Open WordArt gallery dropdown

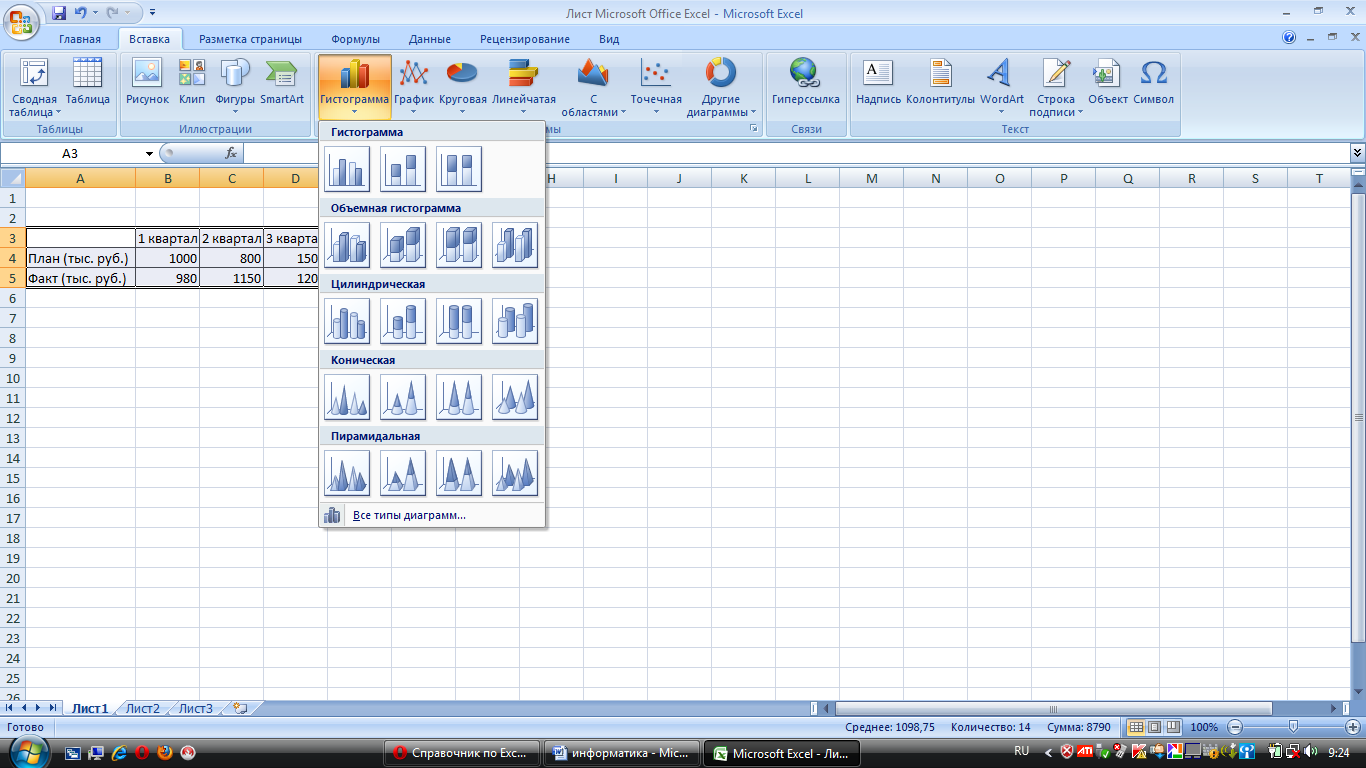click(x=1001, y=88)
